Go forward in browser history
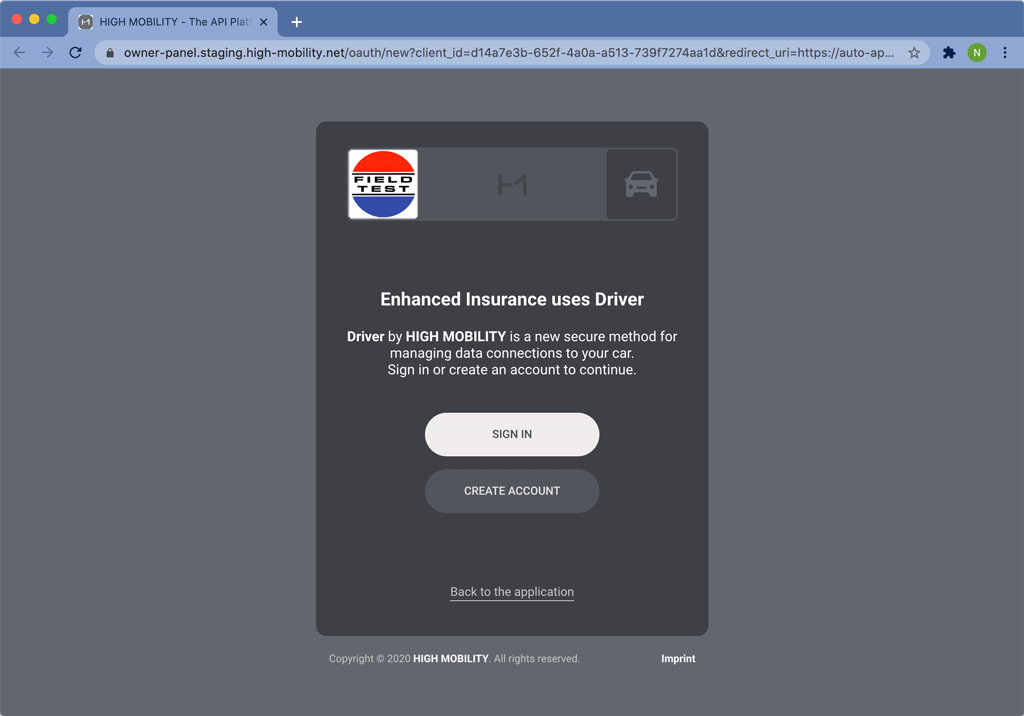Viewport: 1024px width, 716px height. [47, 53]
